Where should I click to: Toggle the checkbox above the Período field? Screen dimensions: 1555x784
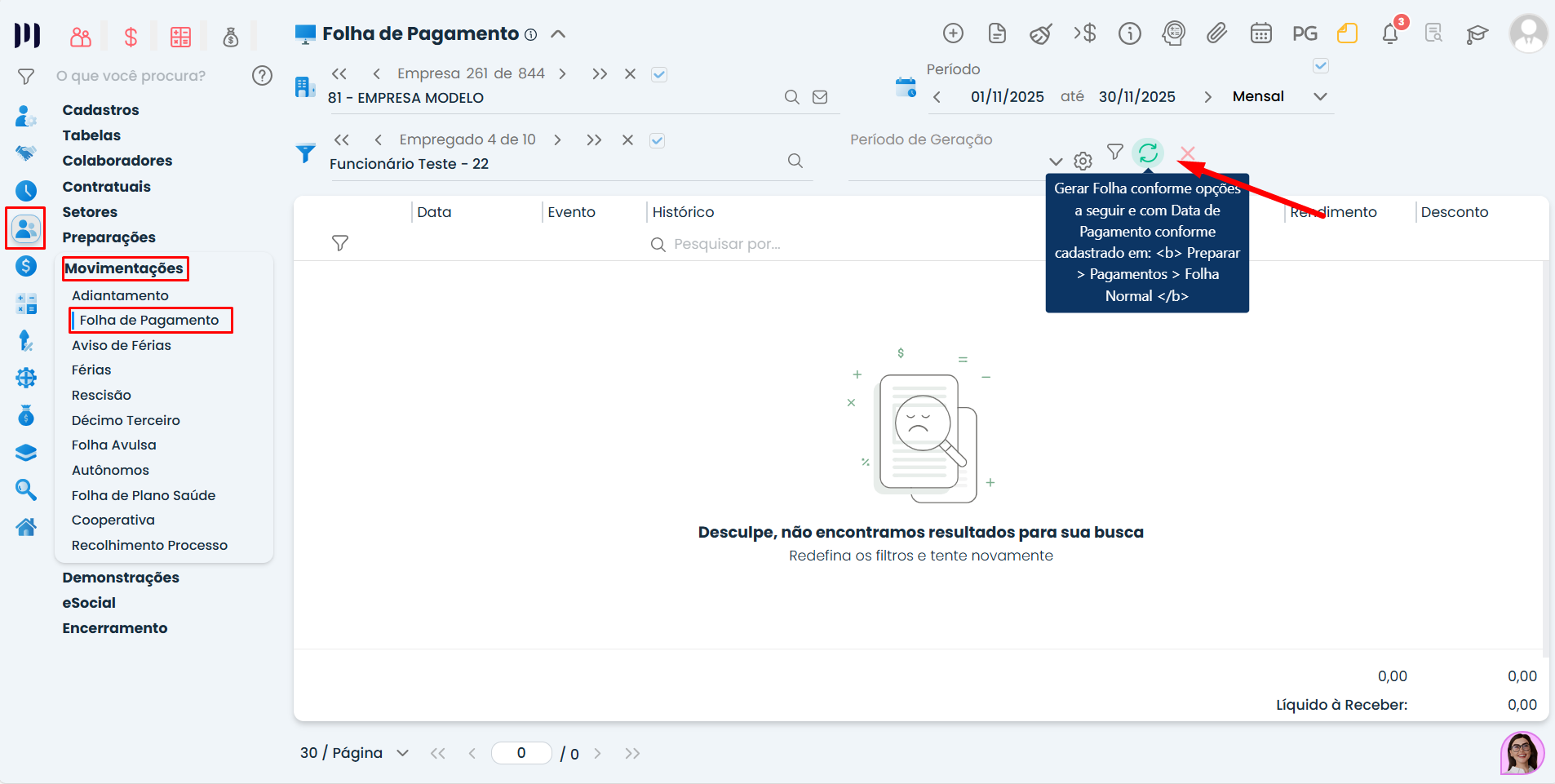1321,65
